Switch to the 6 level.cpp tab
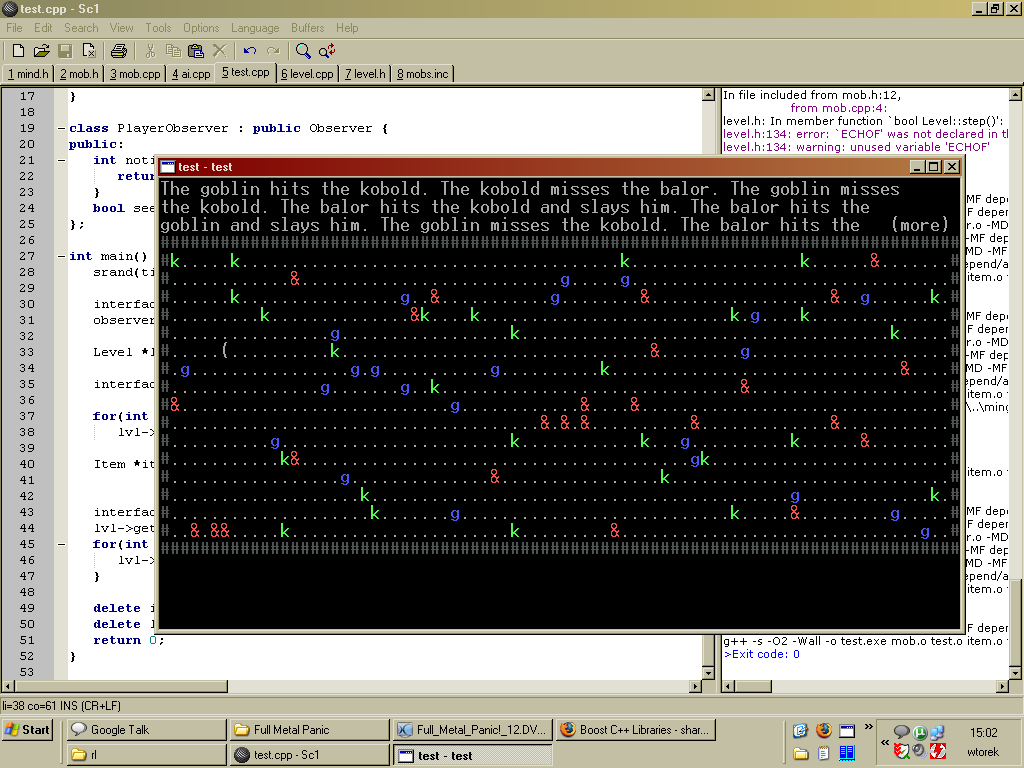Viewport: 1024px width, 768px height. tap(307, 74)
